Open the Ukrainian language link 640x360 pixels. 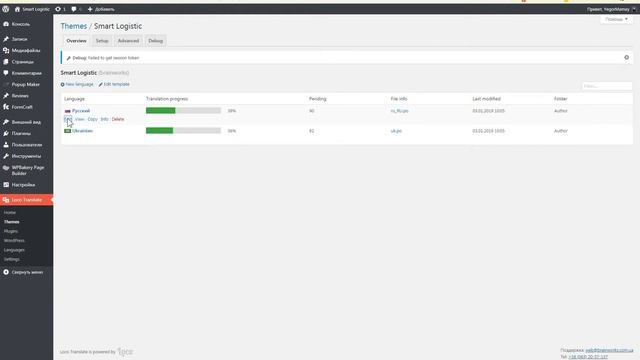tap(82, 131)
